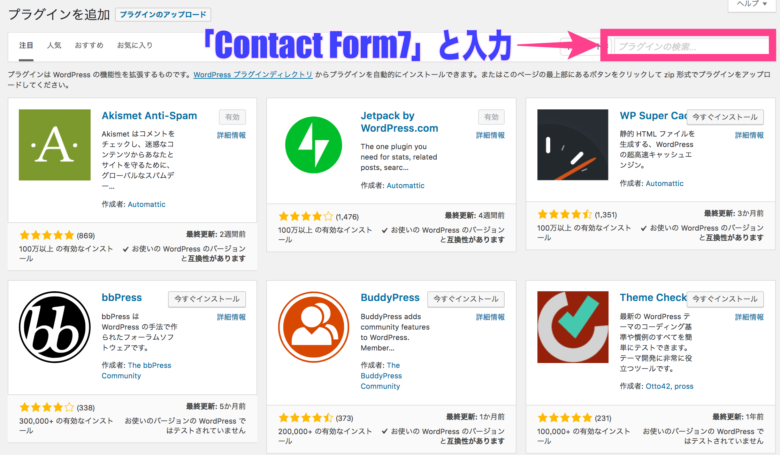The image size is (780, 455).
Task: Click Akismet's 最終更新: 2週間前 text
Action: (x=216, y=234)
